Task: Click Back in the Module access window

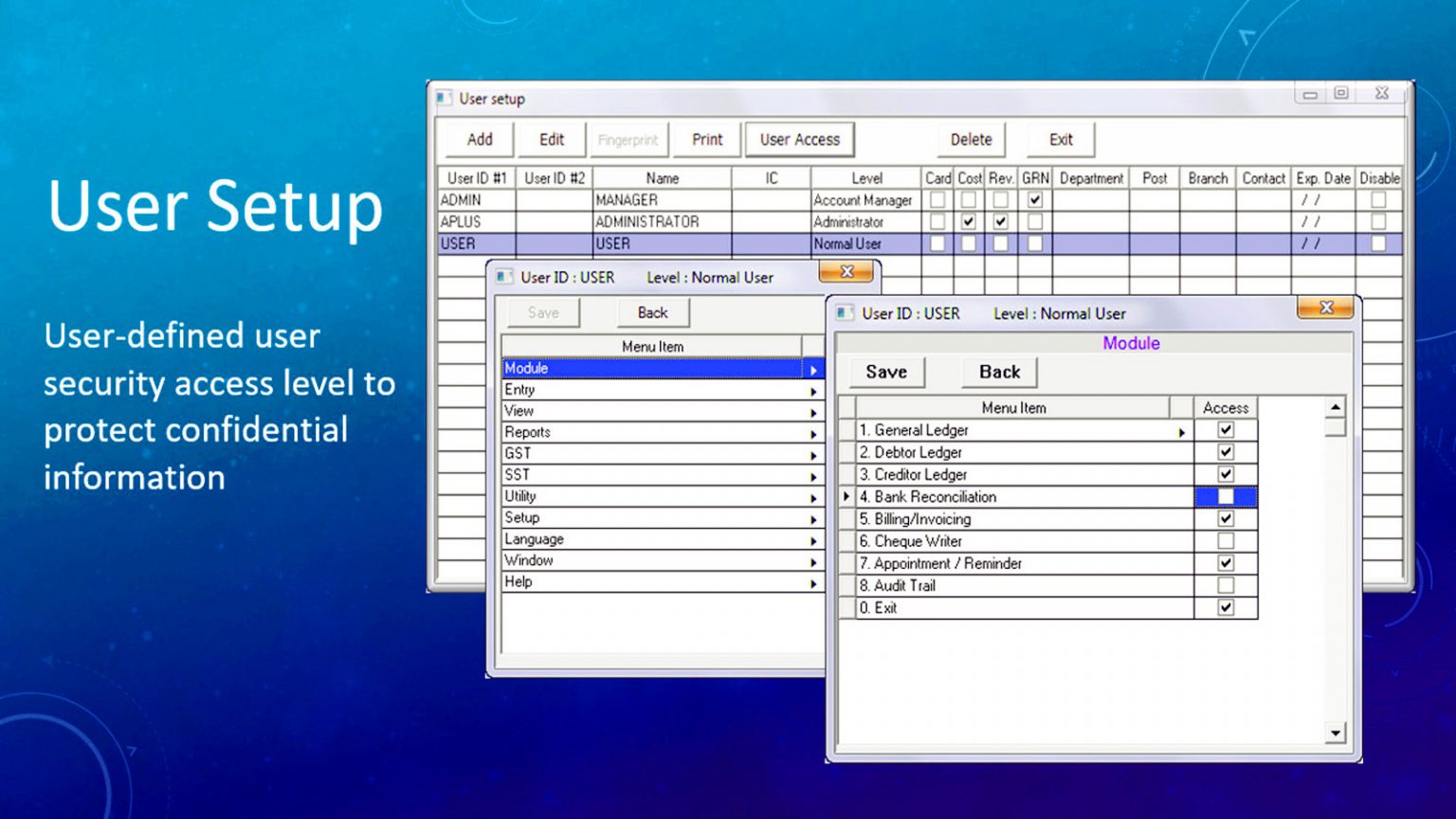Action: tap(999, 372)
